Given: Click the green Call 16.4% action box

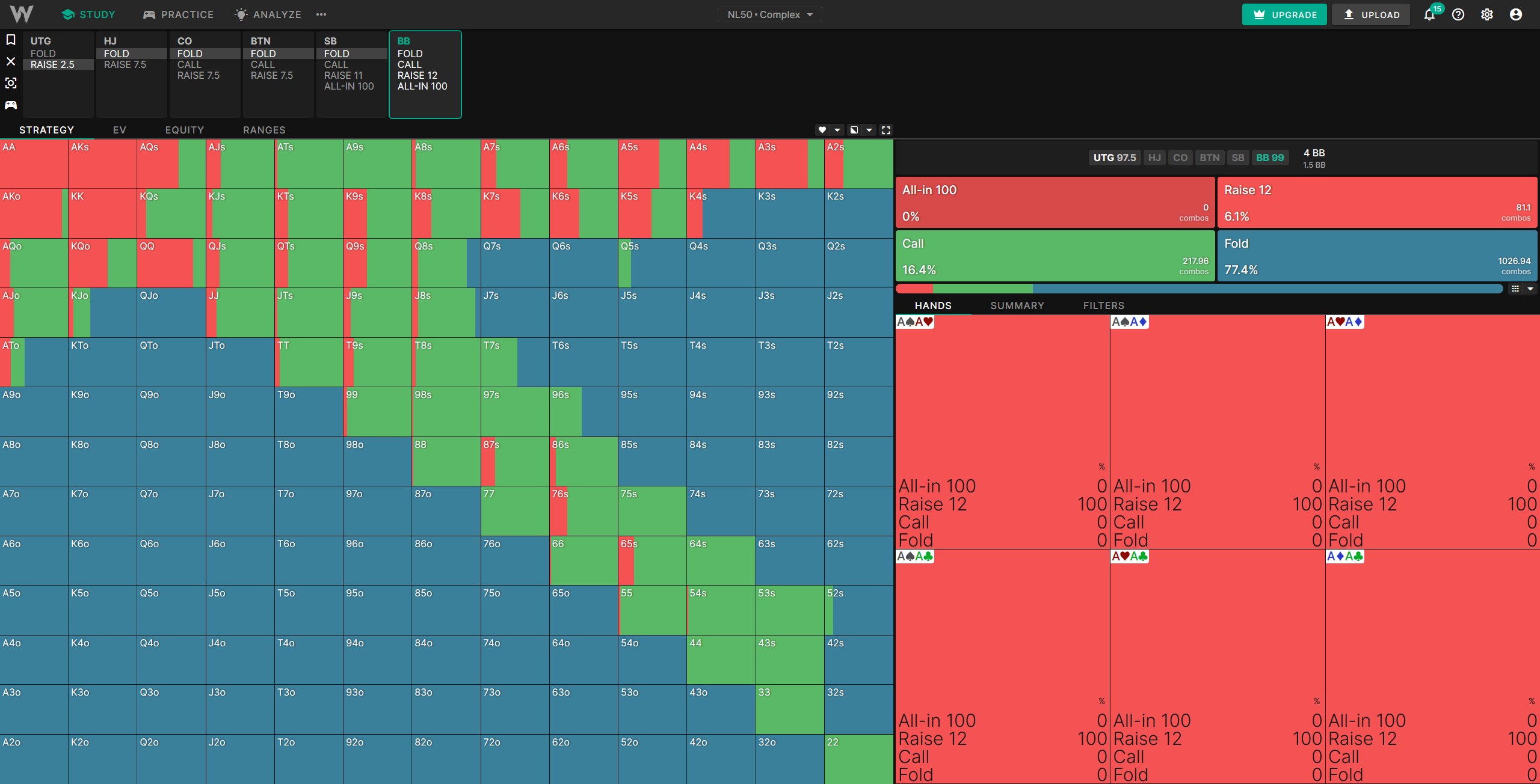Looking at the screenshot, I should click(1055, 256).
